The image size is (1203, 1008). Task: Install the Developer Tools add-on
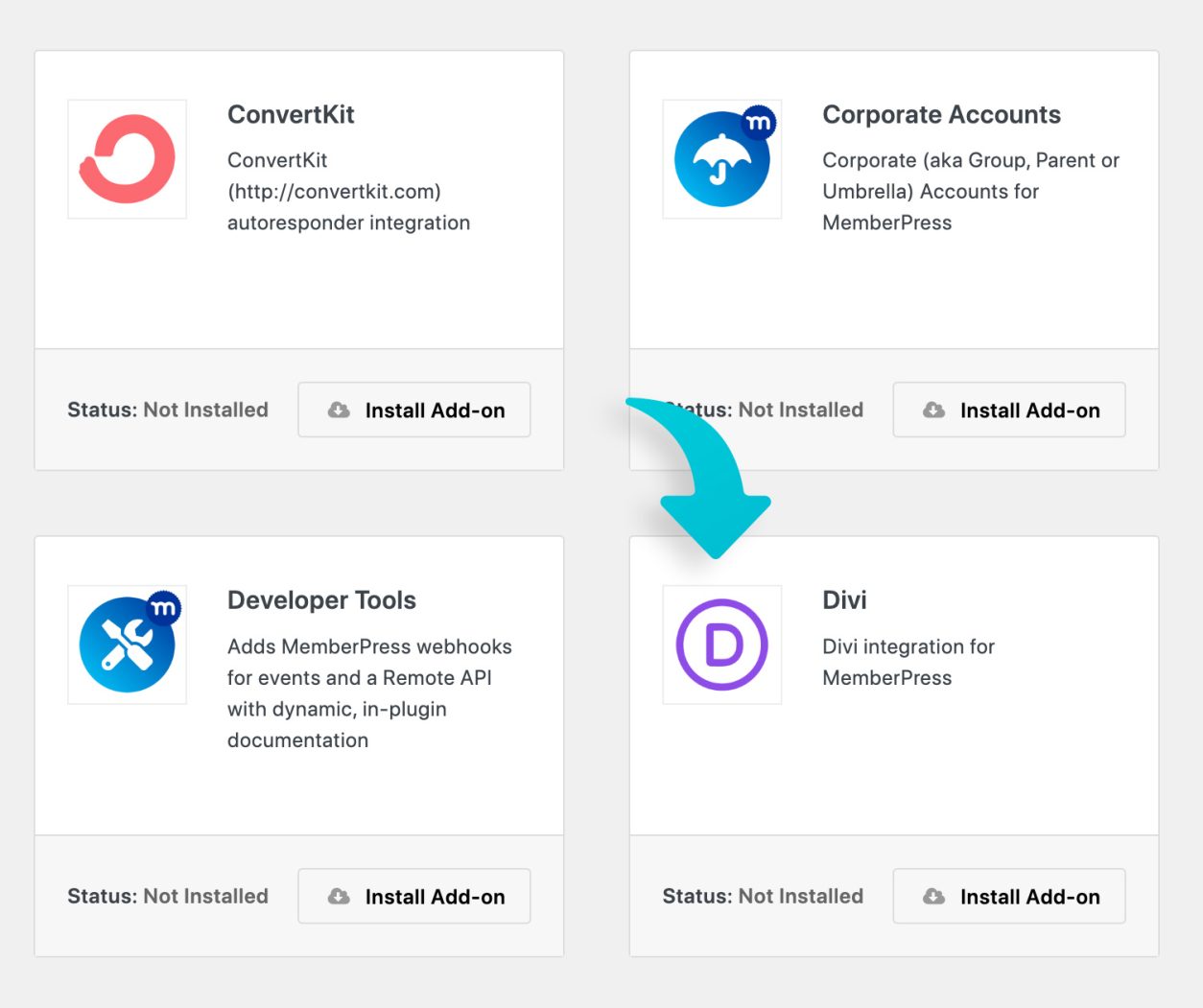[413, 896]
